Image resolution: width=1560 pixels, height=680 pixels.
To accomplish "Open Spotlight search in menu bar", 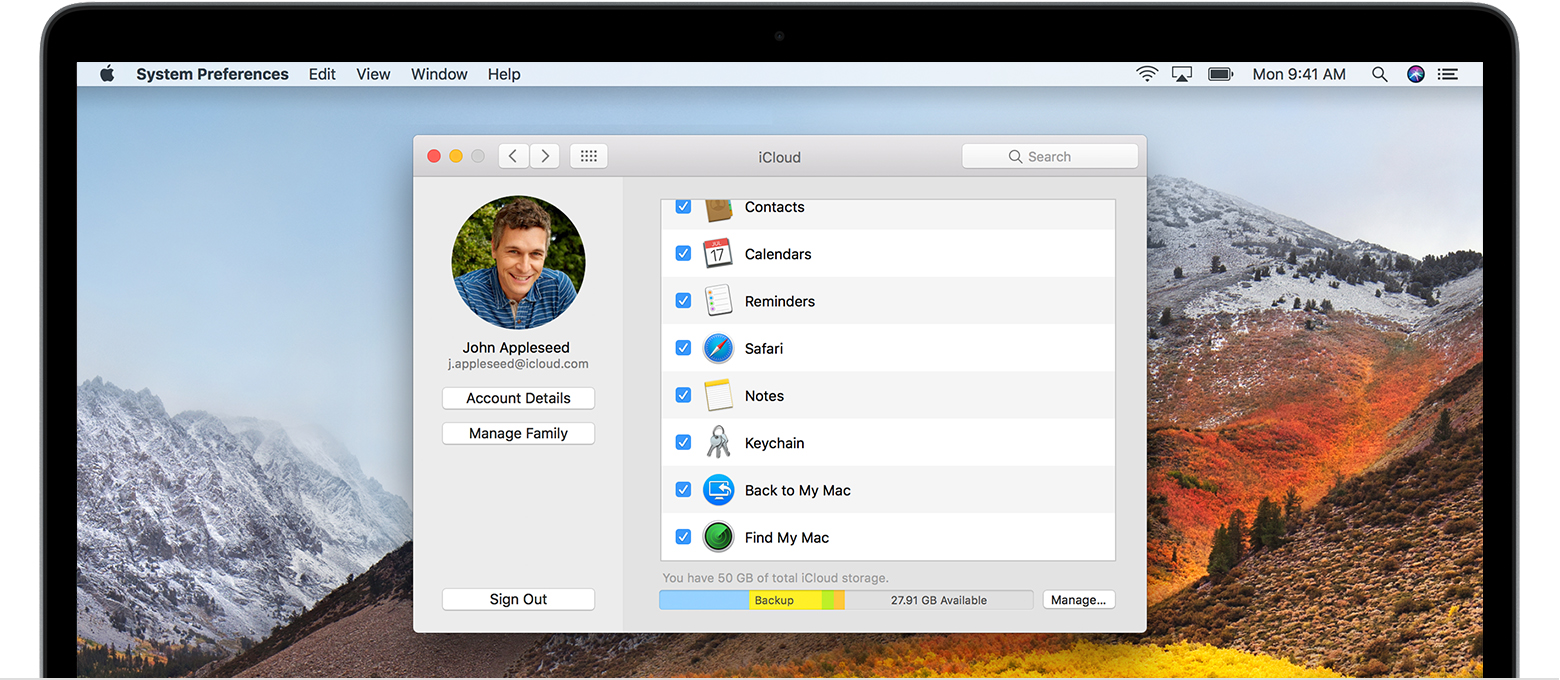I will pyautogui.click(x=1380, y=74).
